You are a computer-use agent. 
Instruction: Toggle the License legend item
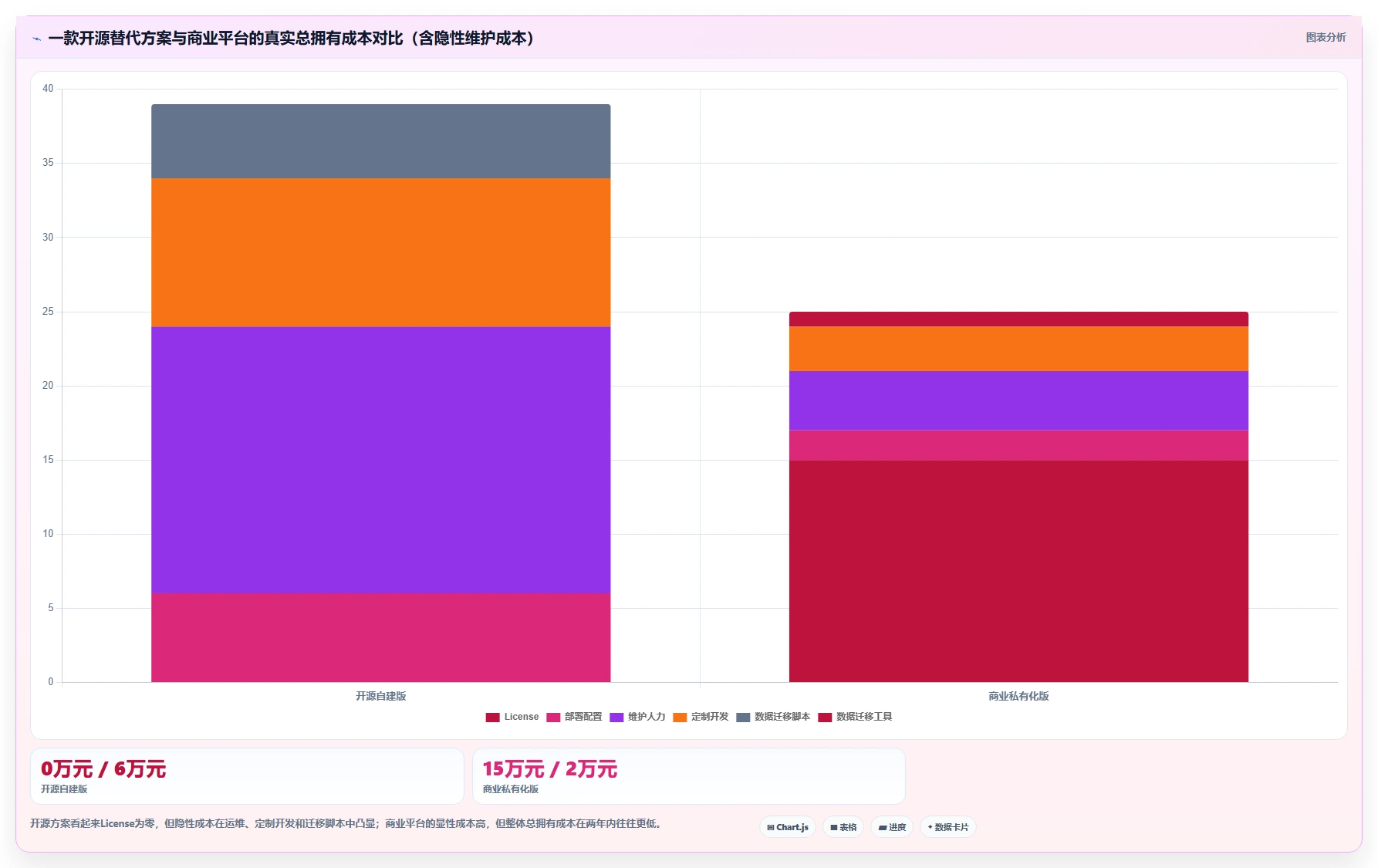pos(512,717)
